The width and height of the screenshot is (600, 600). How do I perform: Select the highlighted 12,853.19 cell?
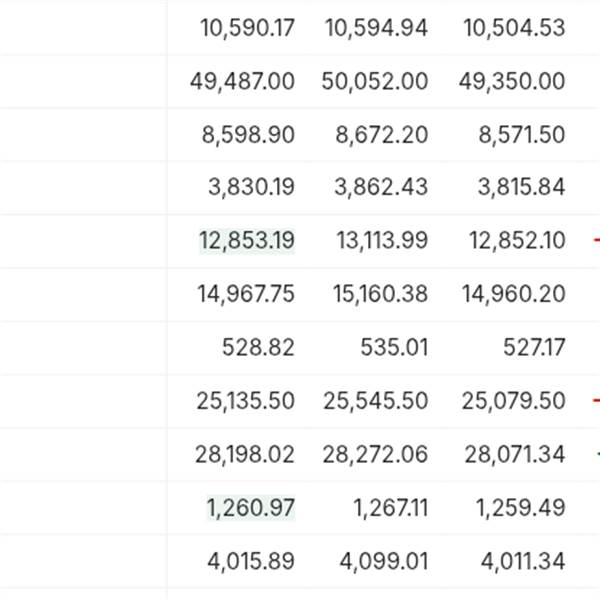coord(247,241)
